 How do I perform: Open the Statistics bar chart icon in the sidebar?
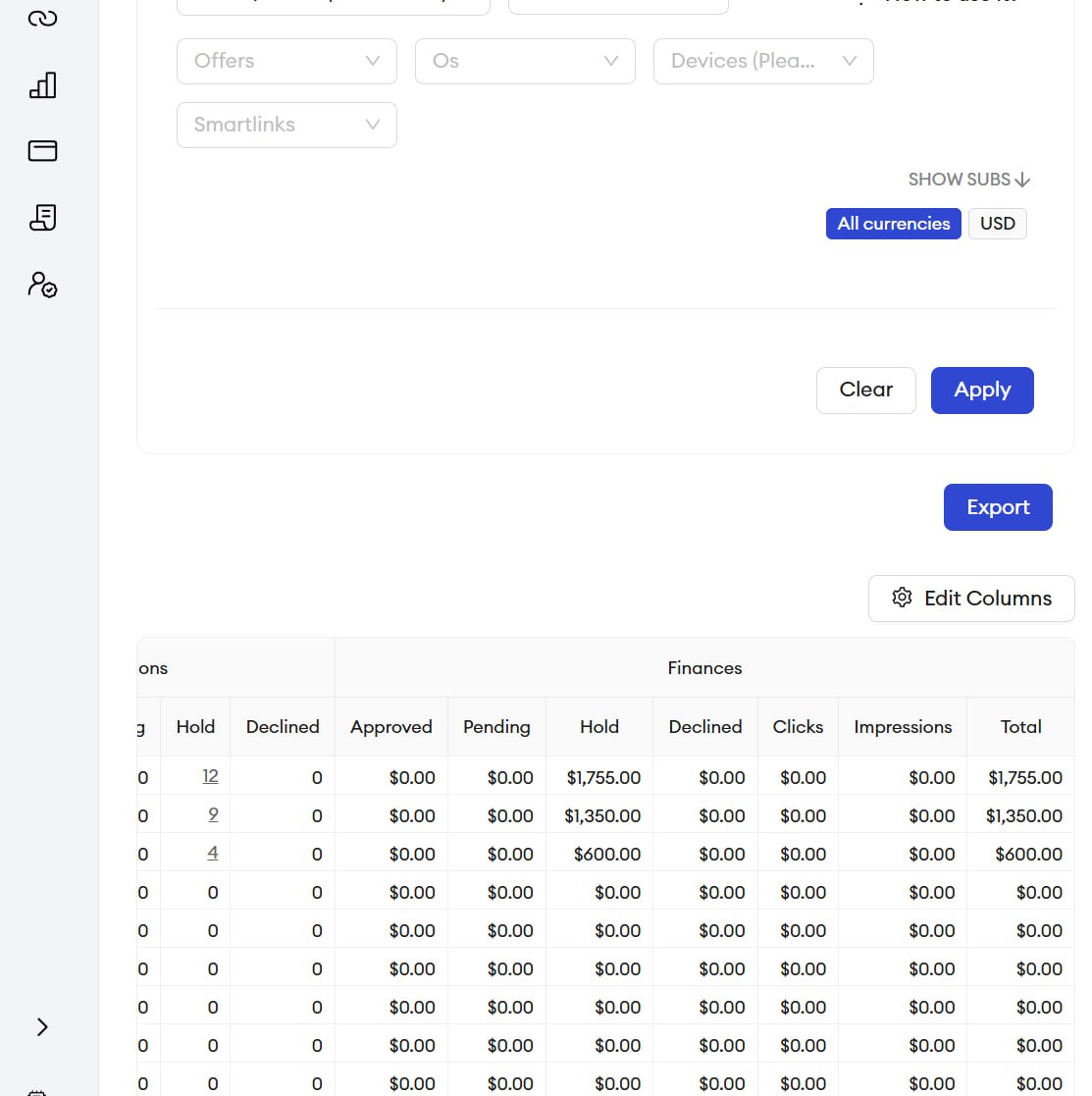42,85
